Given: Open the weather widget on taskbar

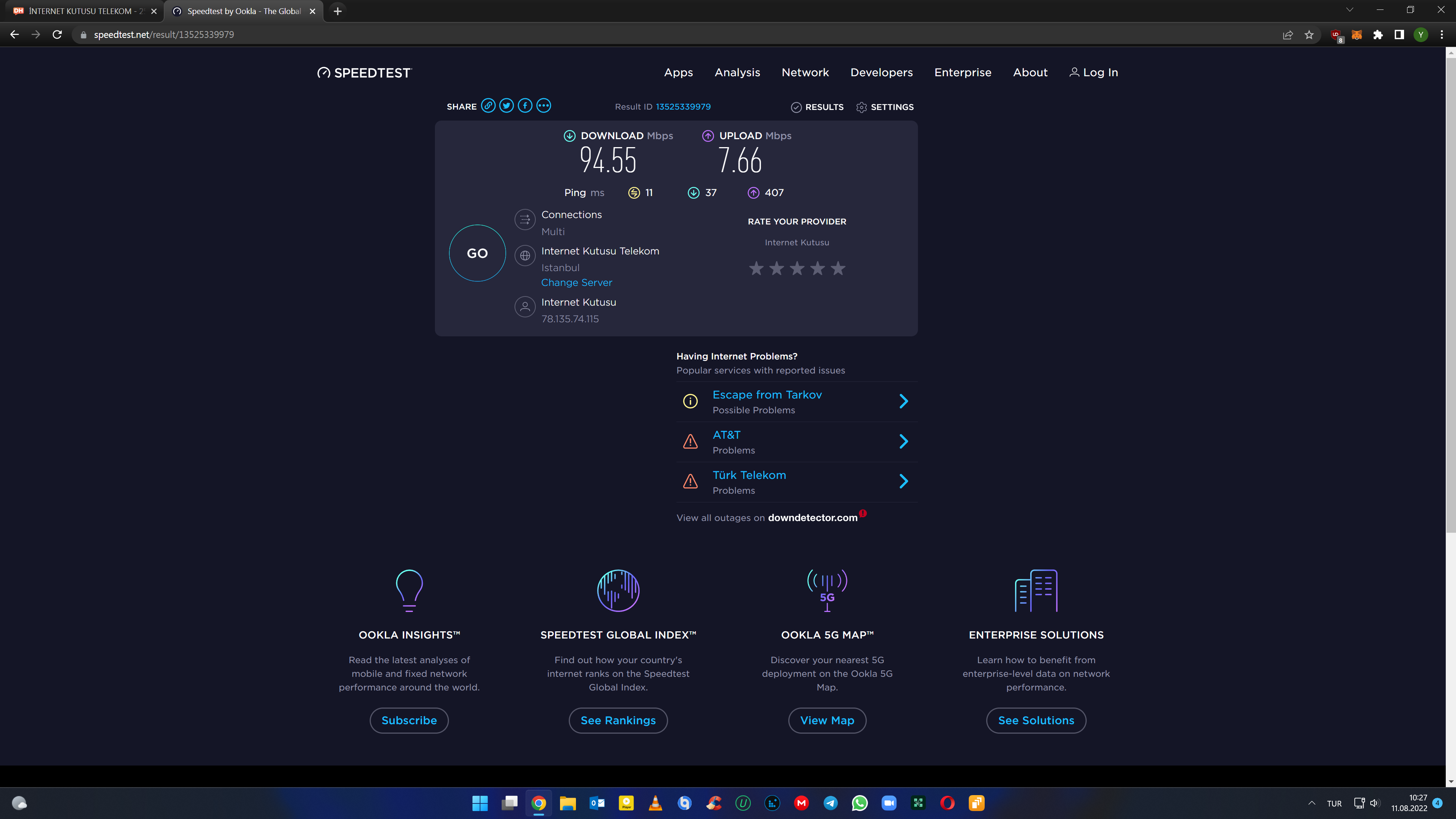Looking at the screenshot, I should (x=20, y=803).
